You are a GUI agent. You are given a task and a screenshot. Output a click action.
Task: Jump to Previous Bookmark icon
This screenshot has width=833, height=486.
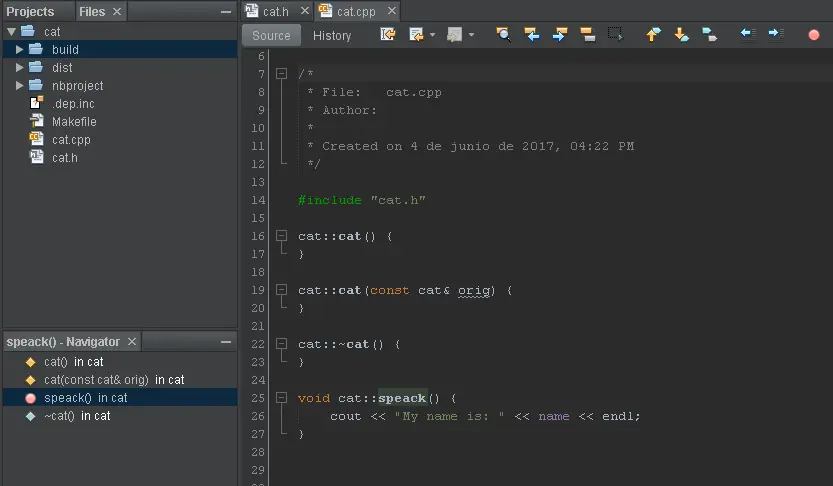pos(653,35)
